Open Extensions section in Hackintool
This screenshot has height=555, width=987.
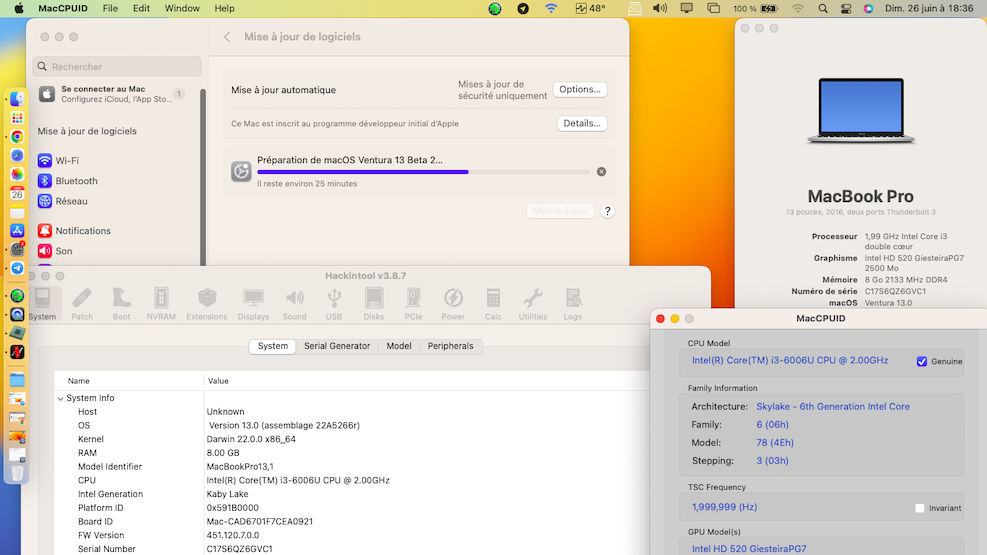pyautogui.click(x=206, y=304)
